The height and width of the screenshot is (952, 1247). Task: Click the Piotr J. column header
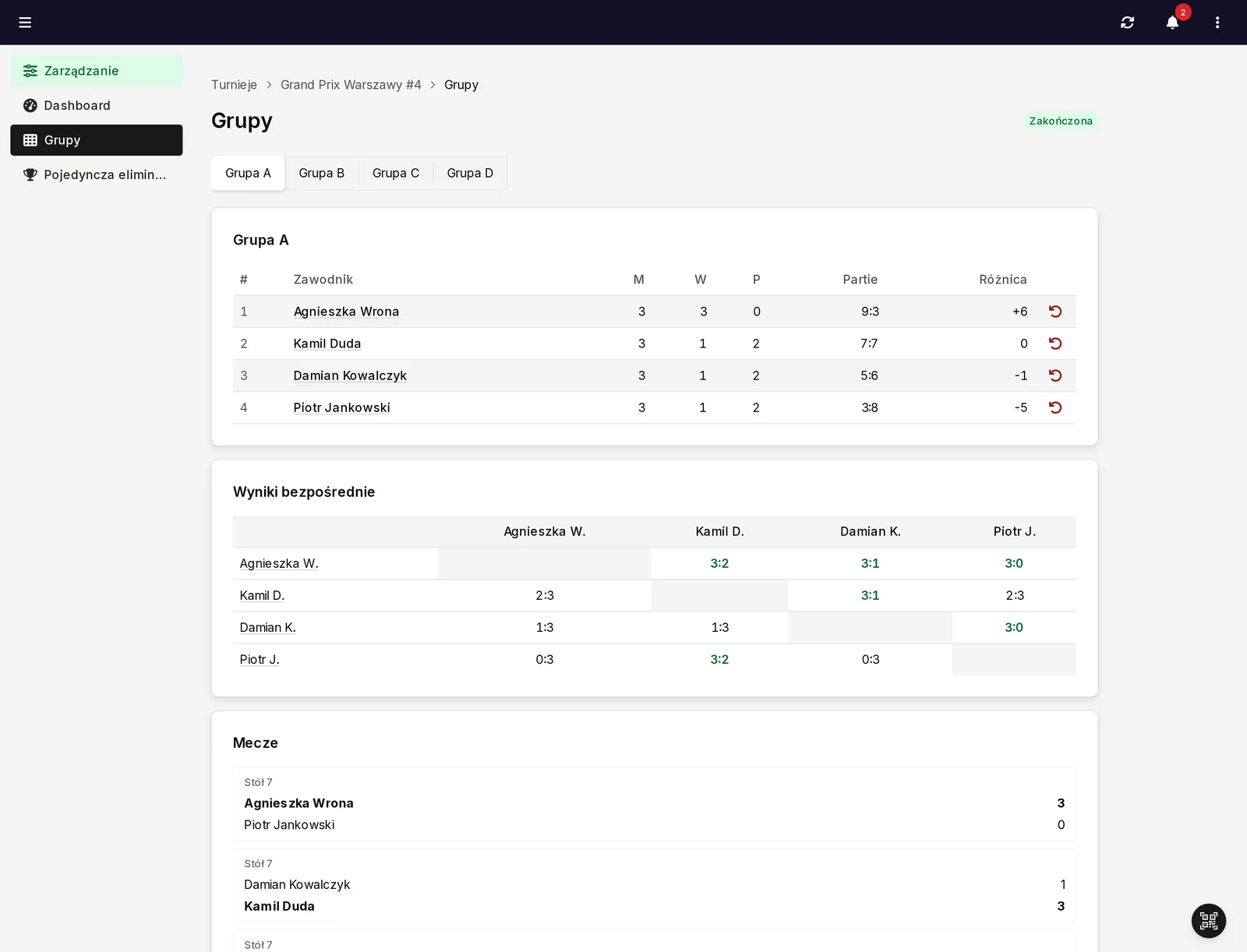[1014, 531]
